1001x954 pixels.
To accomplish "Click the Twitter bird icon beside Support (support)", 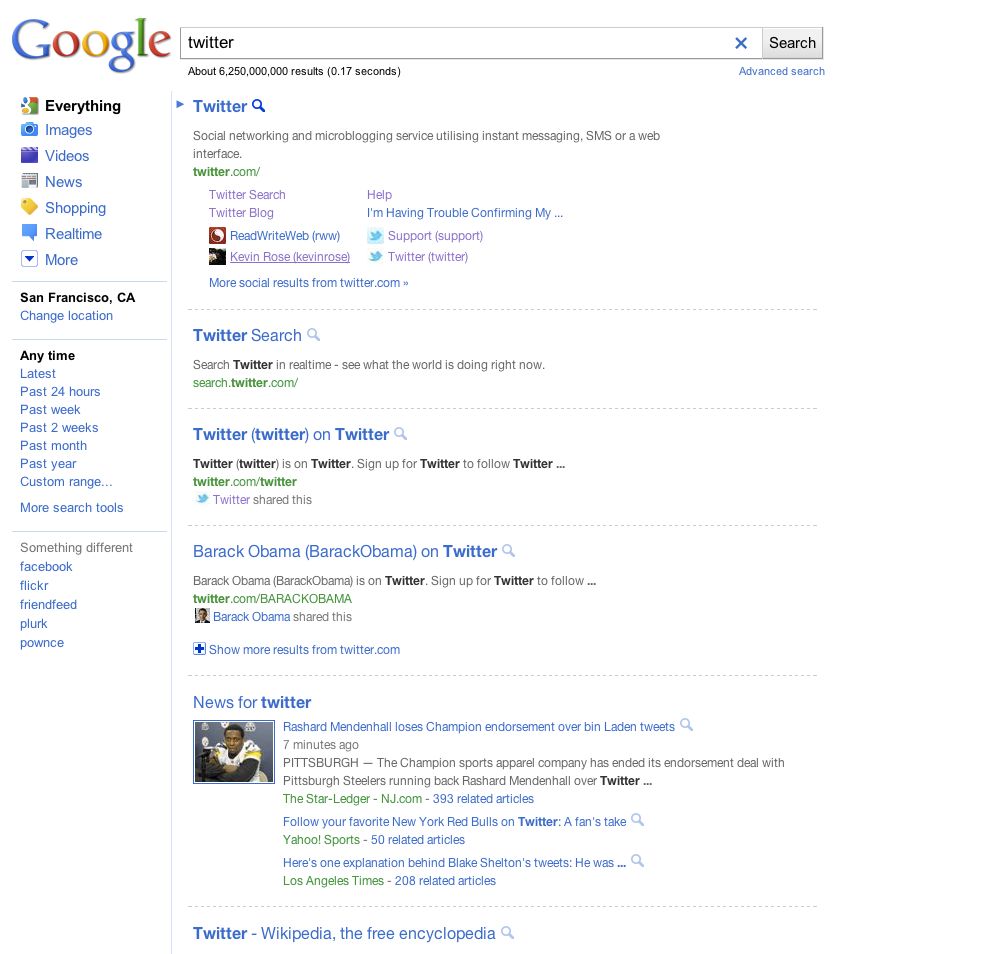I will coord(375,236).
